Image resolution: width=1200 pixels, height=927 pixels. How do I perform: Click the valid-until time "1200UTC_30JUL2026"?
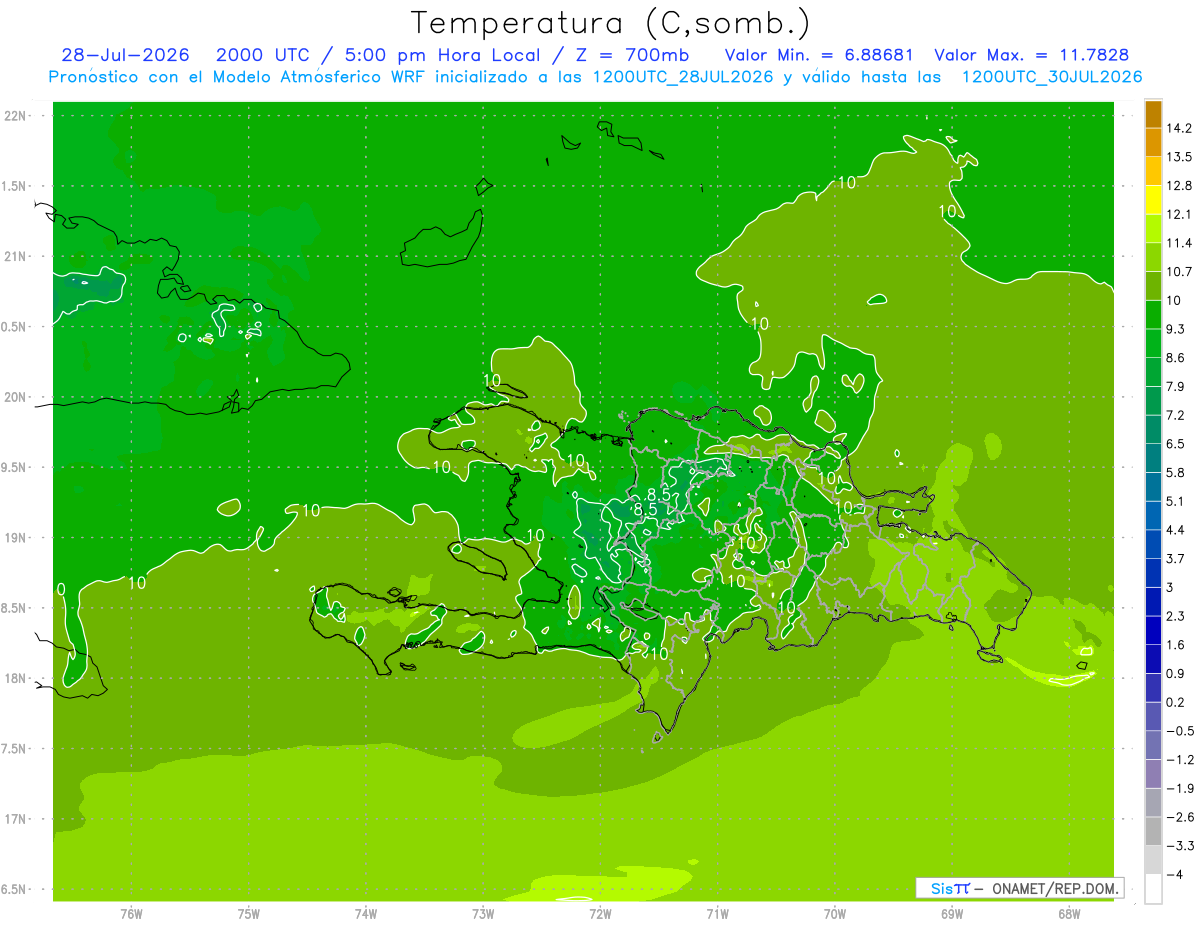(x=1051, y=77)
